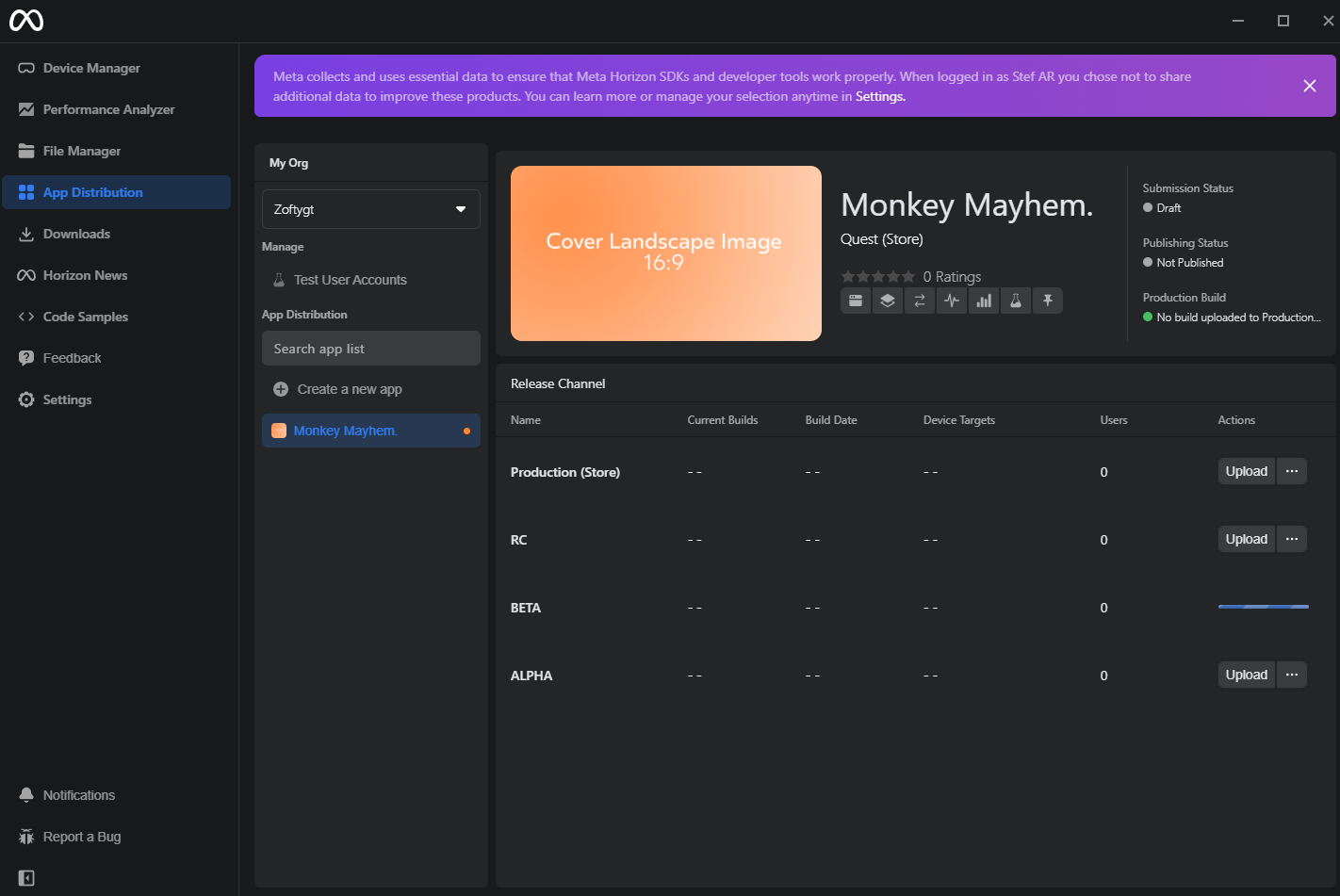Click Create a new app
Image resolution: width=1340 pixels, height=896 pixels.
click(x=371, y=389)
